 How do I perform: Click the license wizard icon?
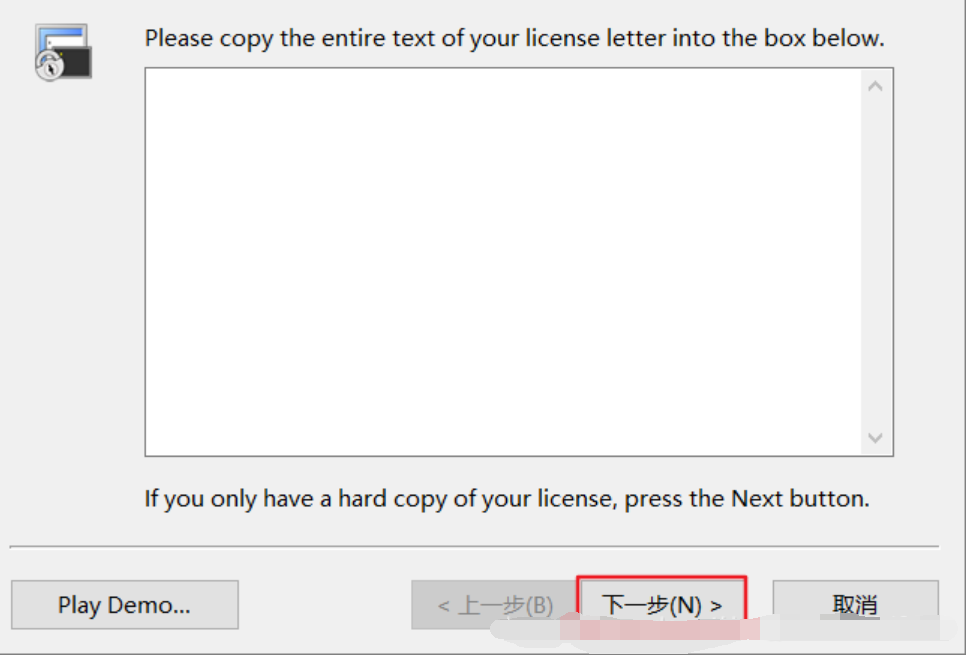point(64,54)
